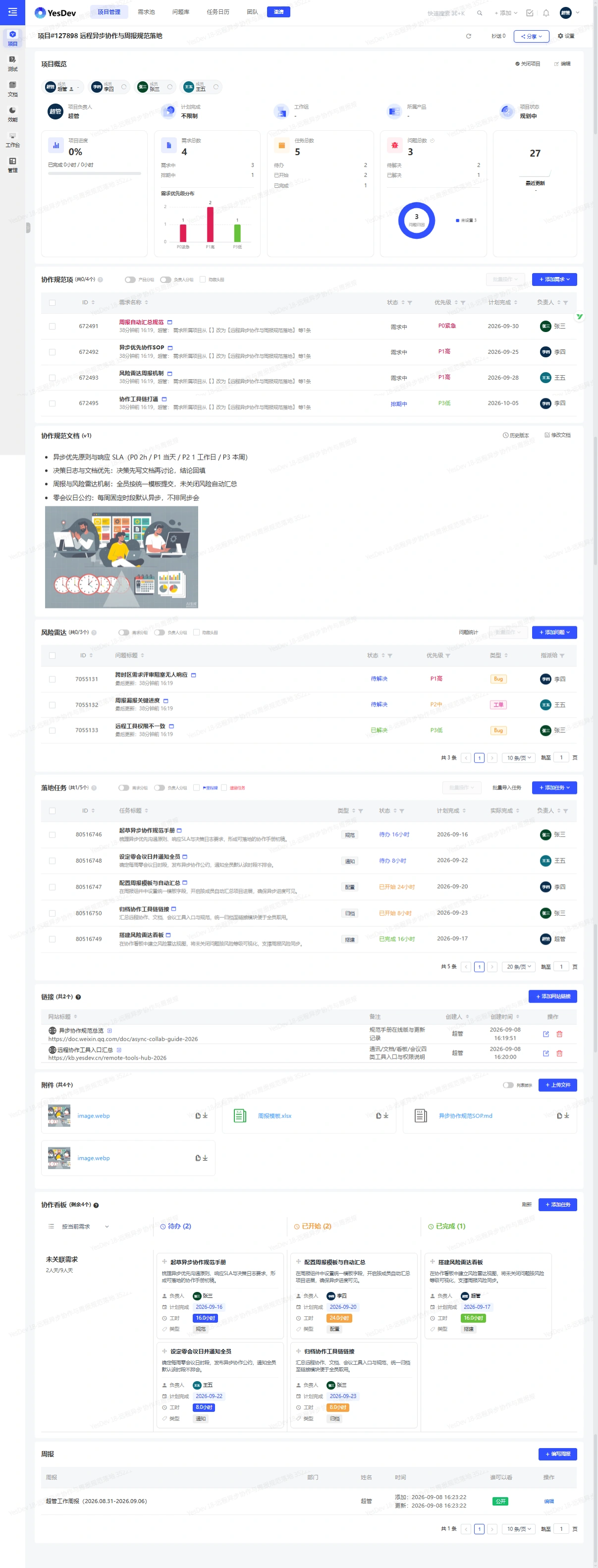This screenshot has width=598, height=1568.
Task: Change 10 条/页 page size in 风险雷达
Action: 519,758
